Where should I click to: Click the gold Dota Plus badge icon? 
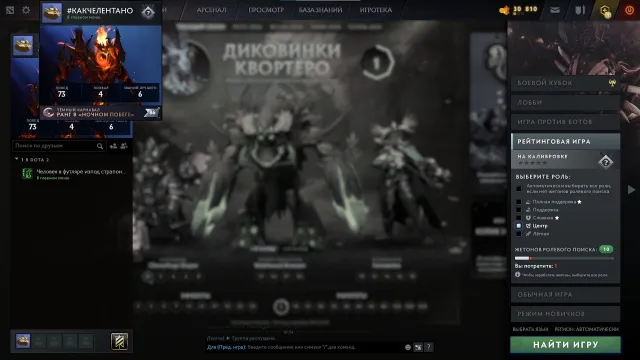tap(605, 11)
